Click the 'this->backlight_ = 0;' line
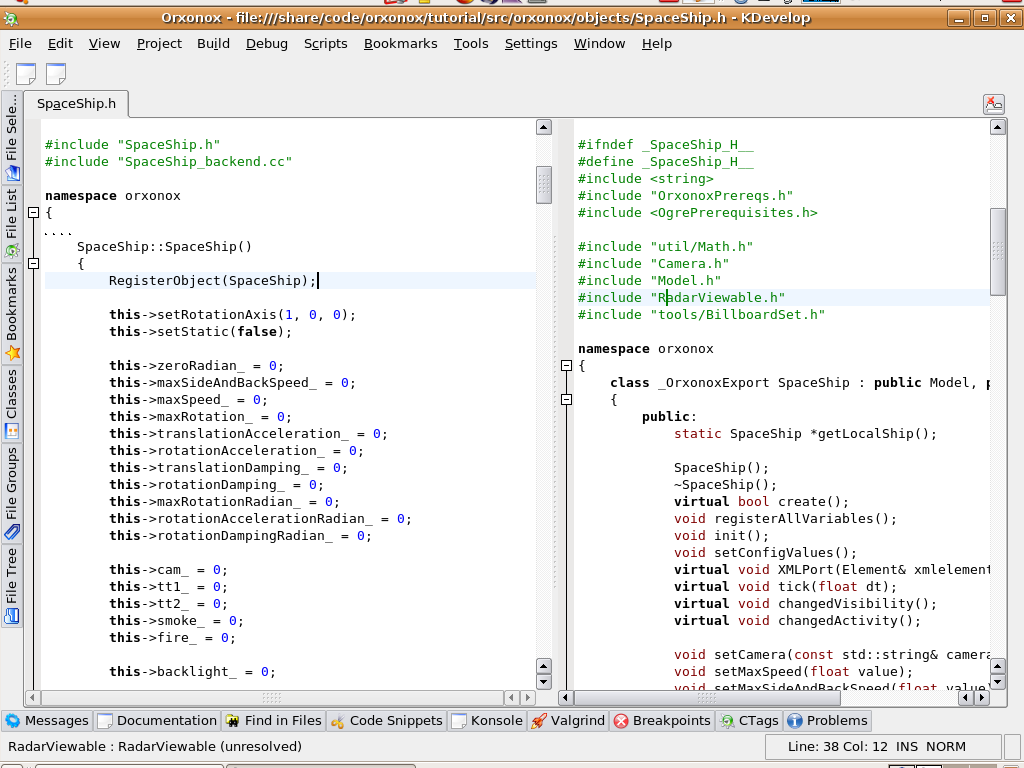The height and width of the screenshot is (768, 1024). click(x=193, y=671)
